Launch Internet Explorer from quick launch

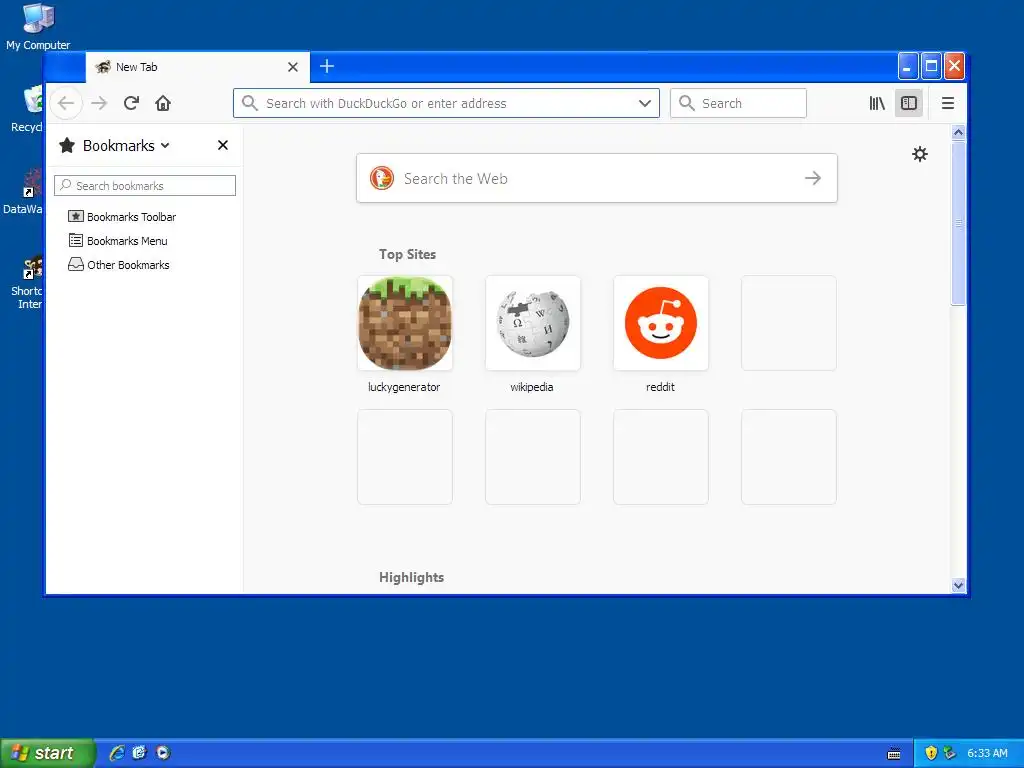[x=116, y=753]
